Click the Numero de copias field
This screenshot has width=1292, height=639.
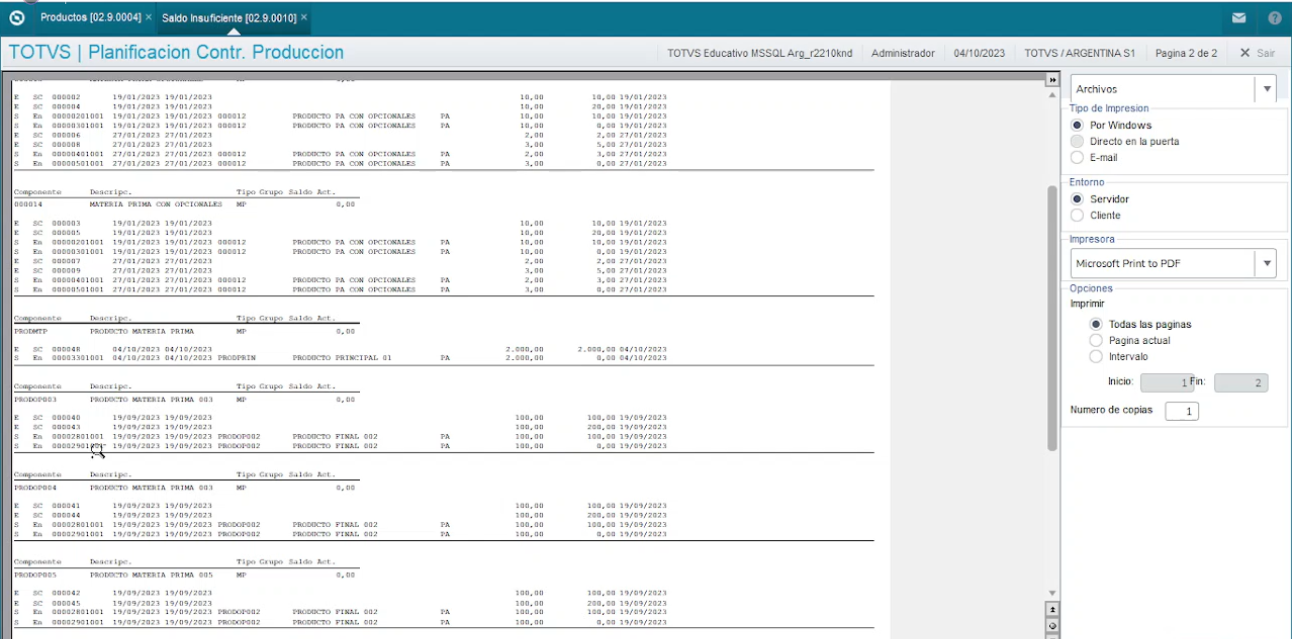pos(1182,411)
